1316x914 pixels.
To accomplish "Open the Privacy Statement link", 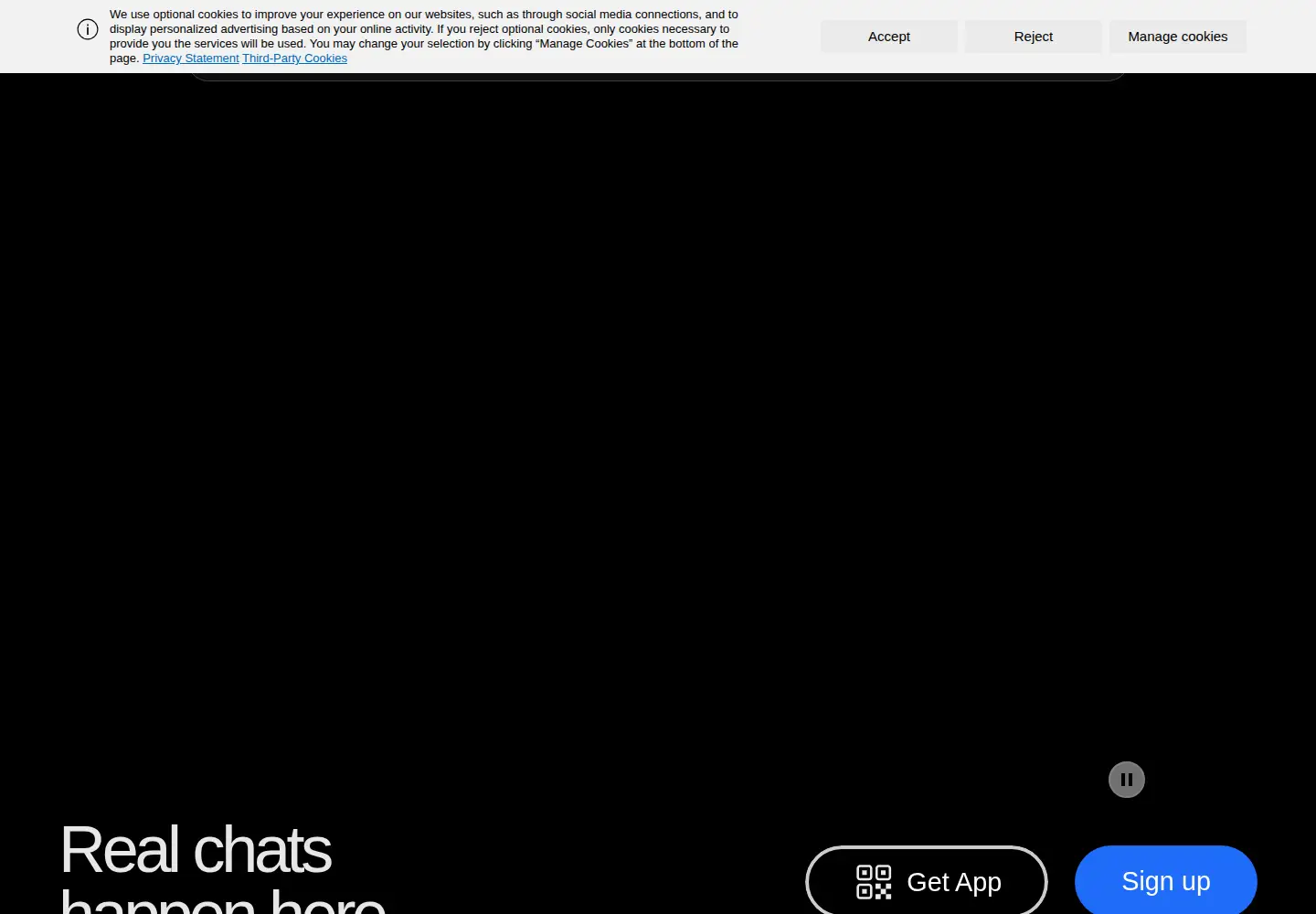I will (190, 58).
